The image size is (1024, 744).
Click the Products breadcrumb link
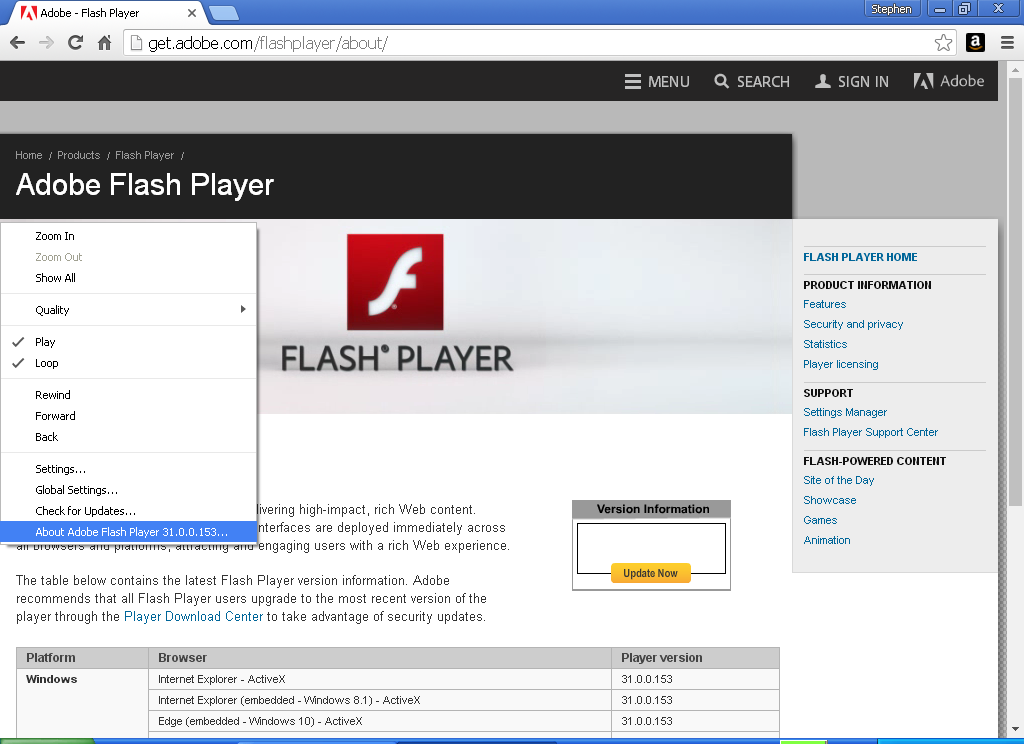[78, 155]
